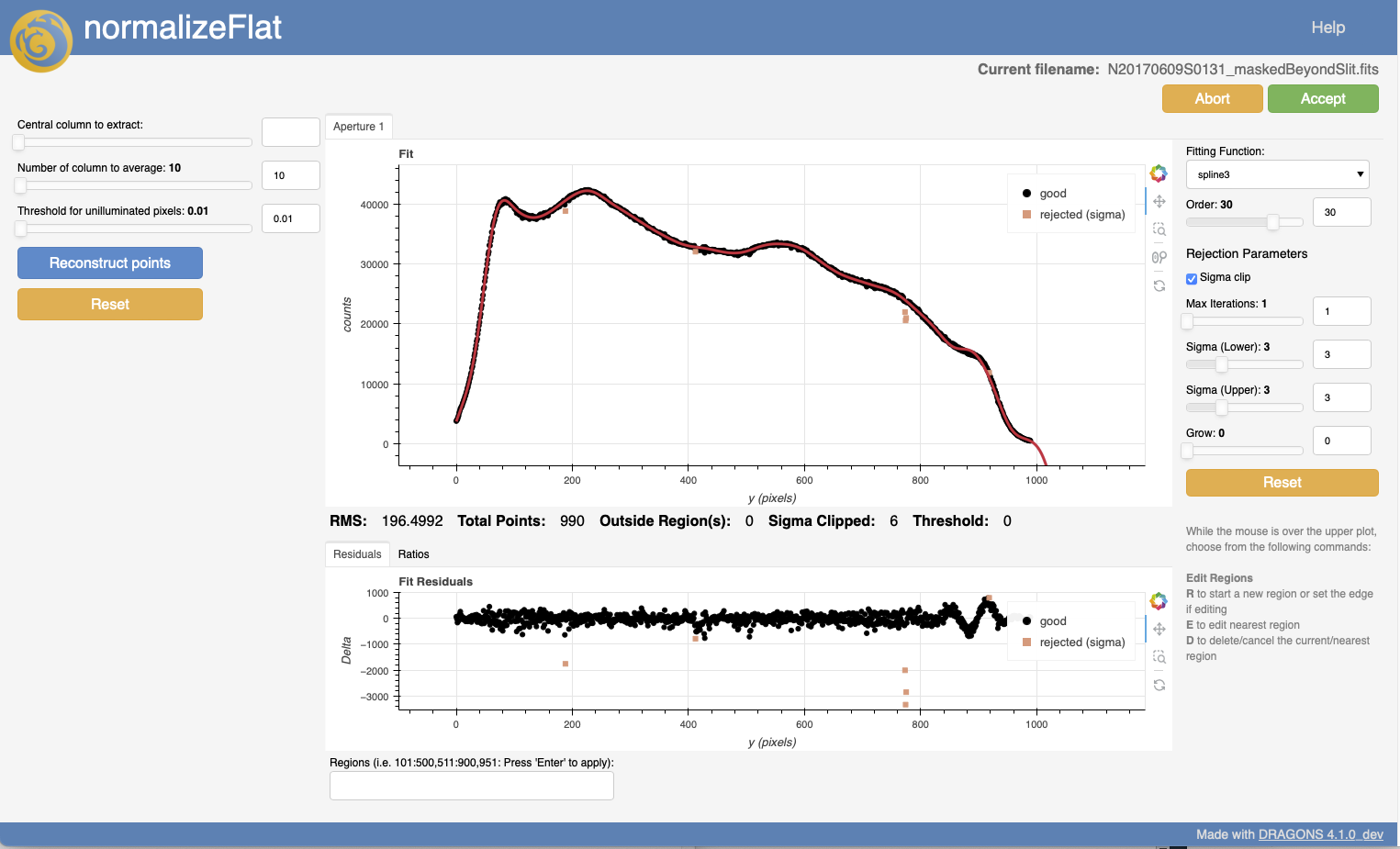This screenshot has width=1400, height=849.
Task: Toggle the Sigma clip checkbox
Action: click(x=1192, y=278)
